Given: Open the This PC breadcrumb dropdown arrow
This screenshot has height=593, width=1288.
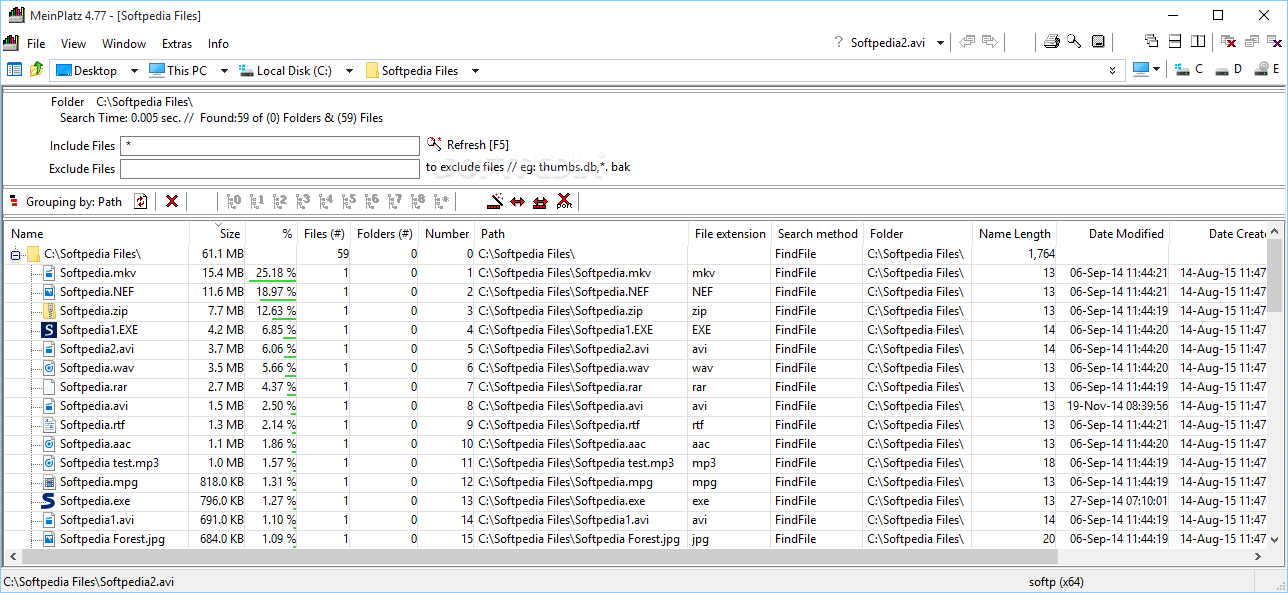Looking at the screenshot, I should (224, 71).
